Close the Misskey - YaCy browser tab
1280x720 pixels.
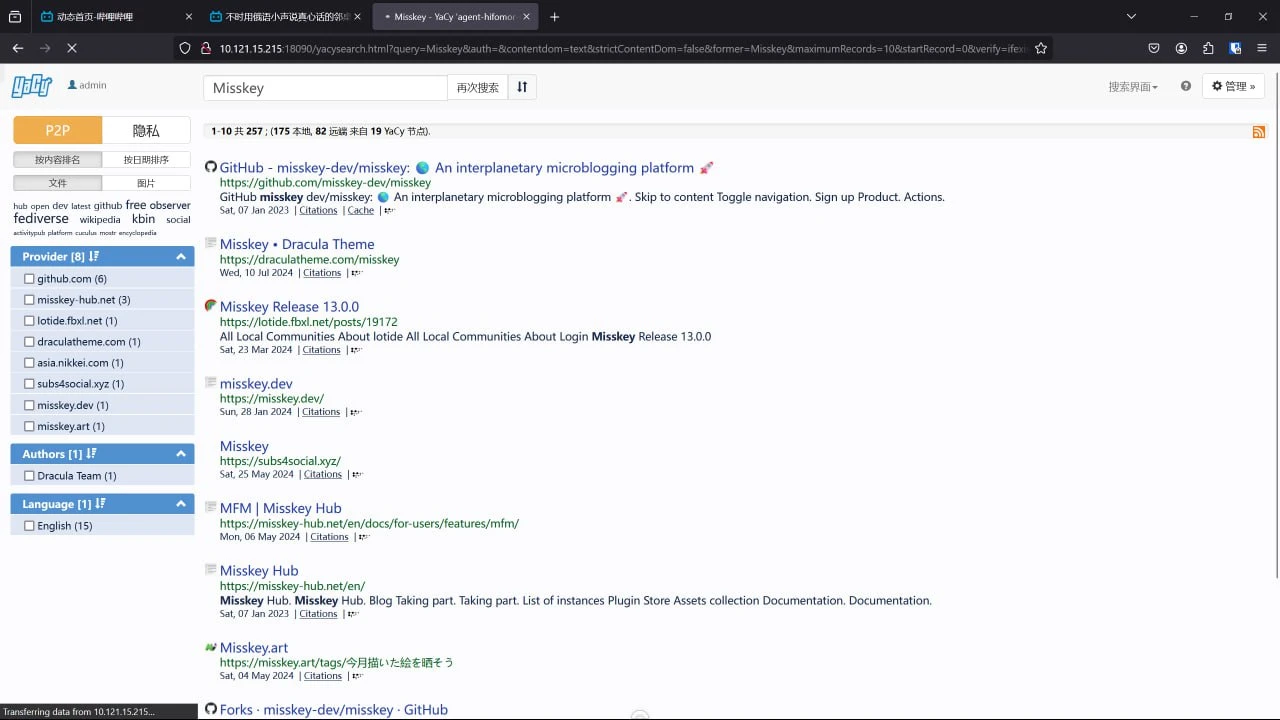coord(526,16)
